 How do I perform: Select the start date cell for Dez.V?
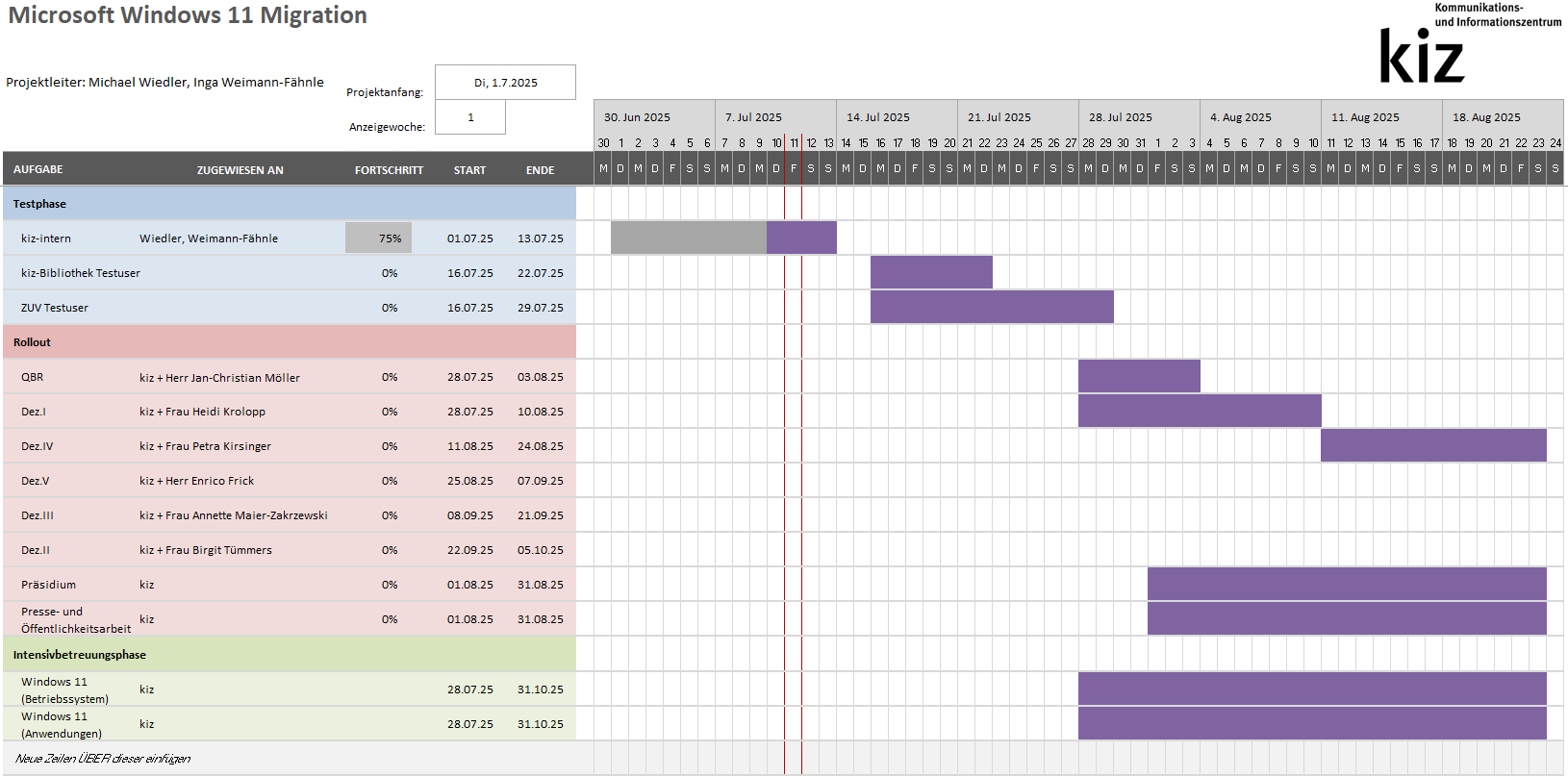[x=469, y=481]
